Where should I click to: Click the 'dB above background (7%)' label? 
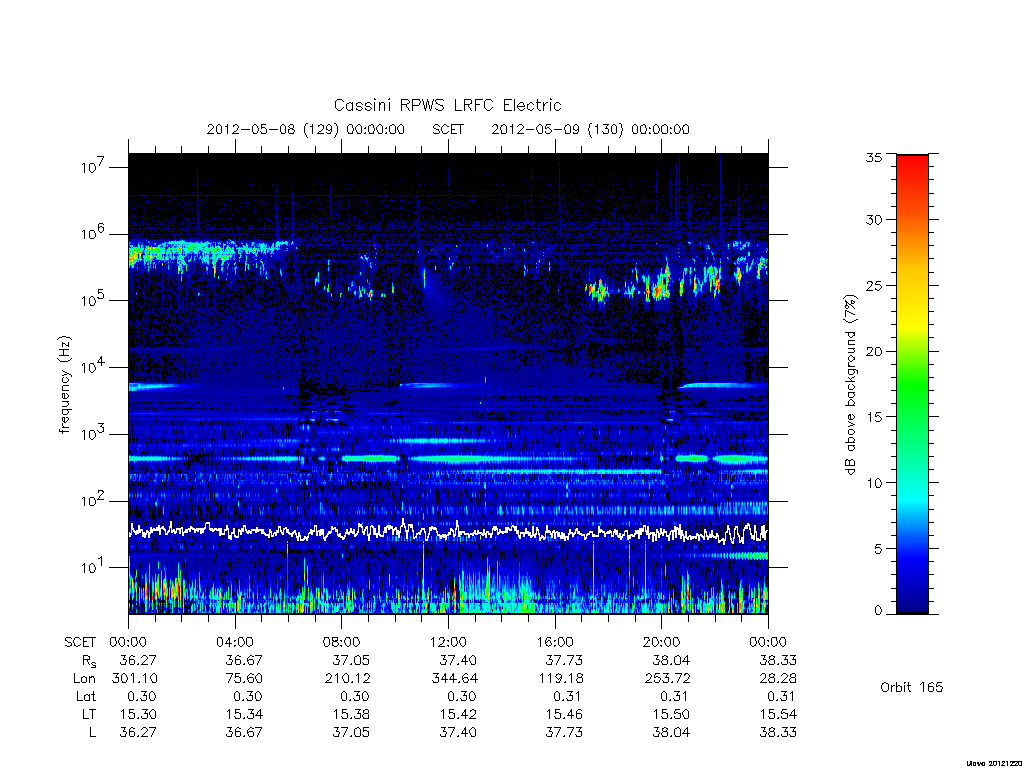[x=850, y=385]
